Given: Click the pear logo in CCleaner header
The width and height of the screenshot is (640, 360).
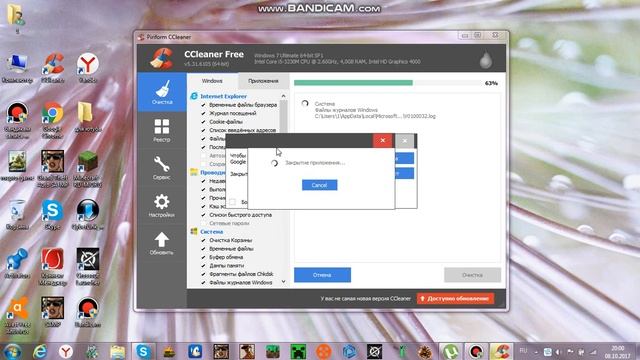Looking at the screenshot, I should click(485, 60).
